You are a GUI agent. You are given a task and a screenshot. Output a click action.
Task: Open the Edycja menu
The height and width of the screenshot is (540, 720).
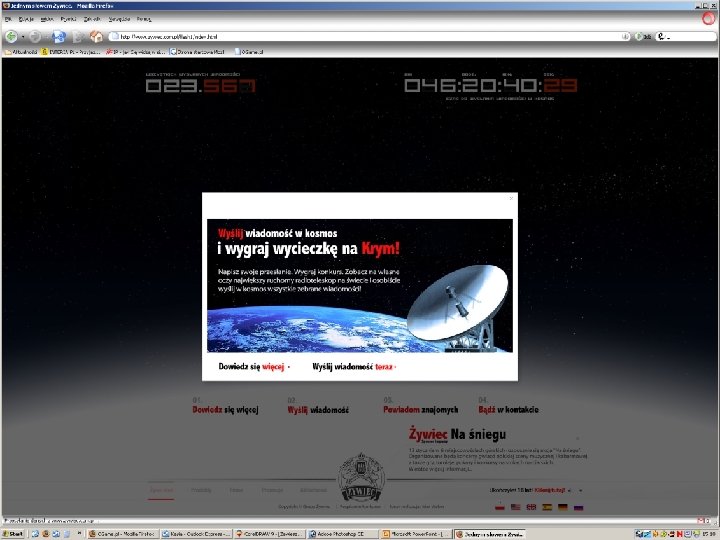pos(26,19)
